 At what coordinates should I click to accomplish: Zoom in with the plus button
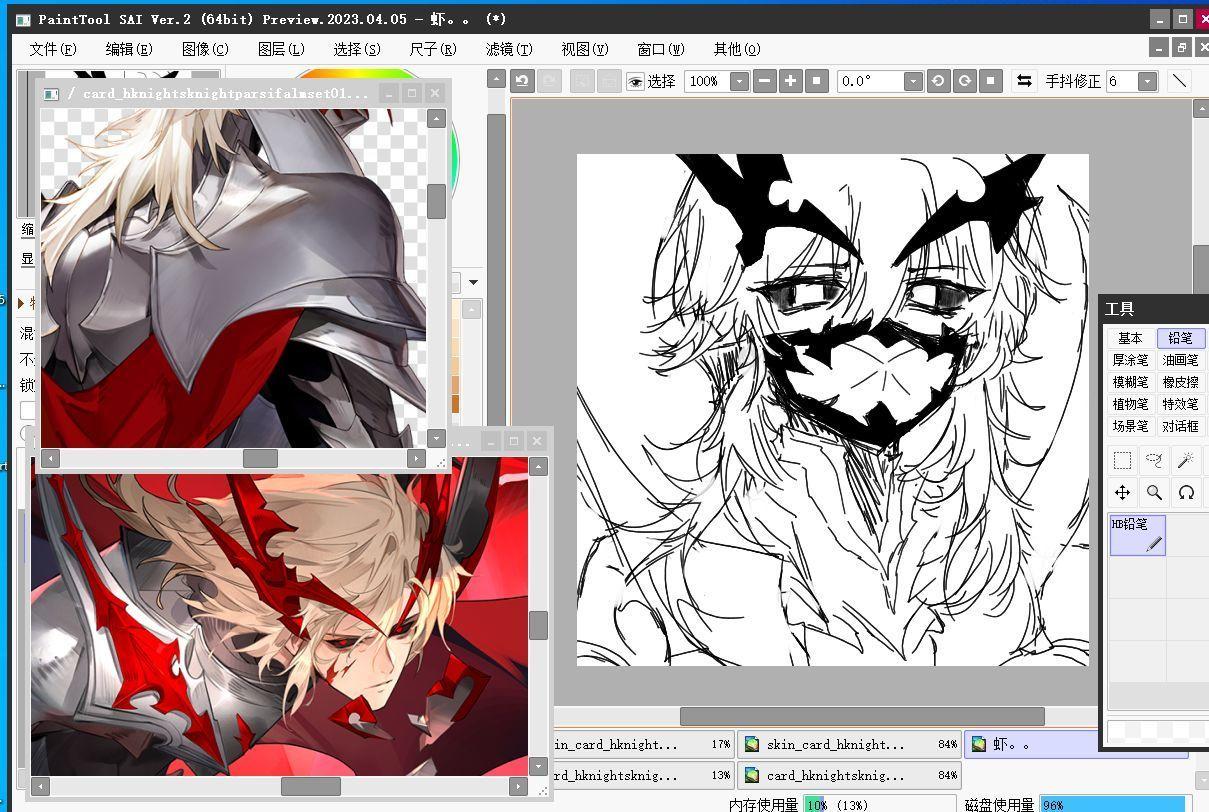pyautogui.click(x=790, y=81)
